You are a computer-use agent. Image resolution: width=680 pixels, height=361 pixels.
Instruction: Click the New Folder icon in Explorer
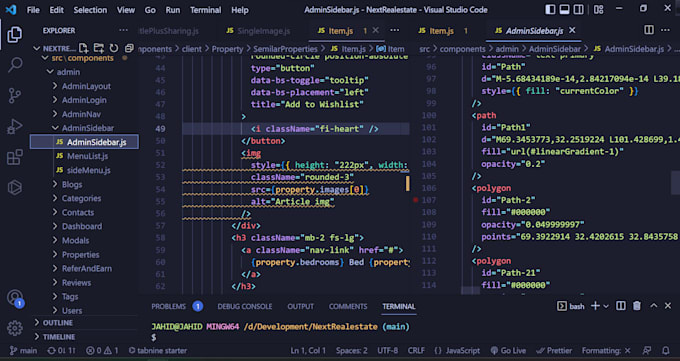click(x=99, y=48)
